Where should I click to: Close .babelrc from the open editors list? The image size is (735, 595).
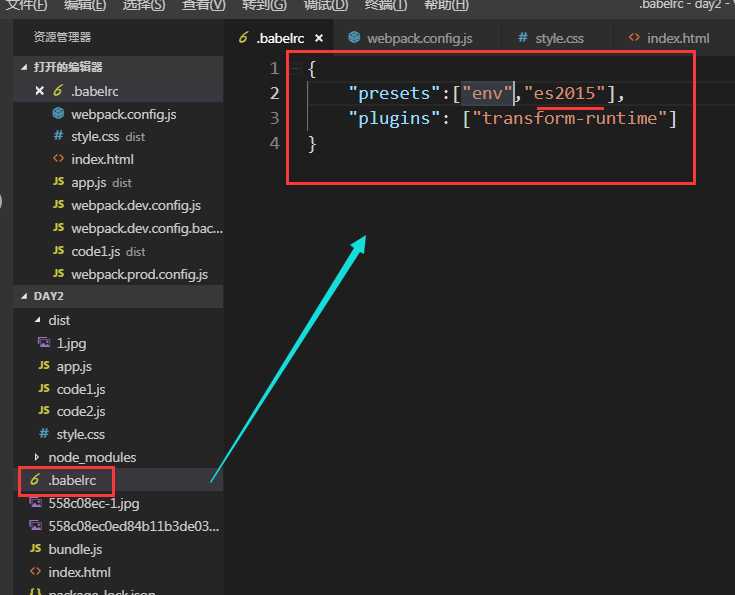pyautogui.click(x=40, y=91)
